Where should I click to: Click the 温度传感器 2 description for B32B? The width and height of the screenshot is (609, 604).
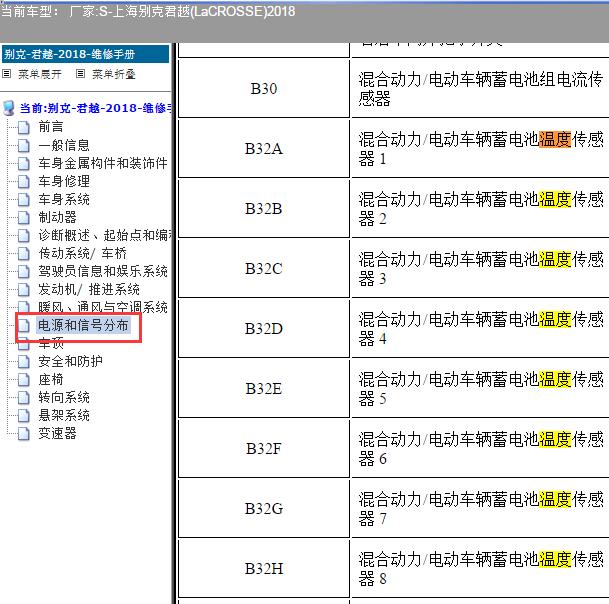[481, 209]
